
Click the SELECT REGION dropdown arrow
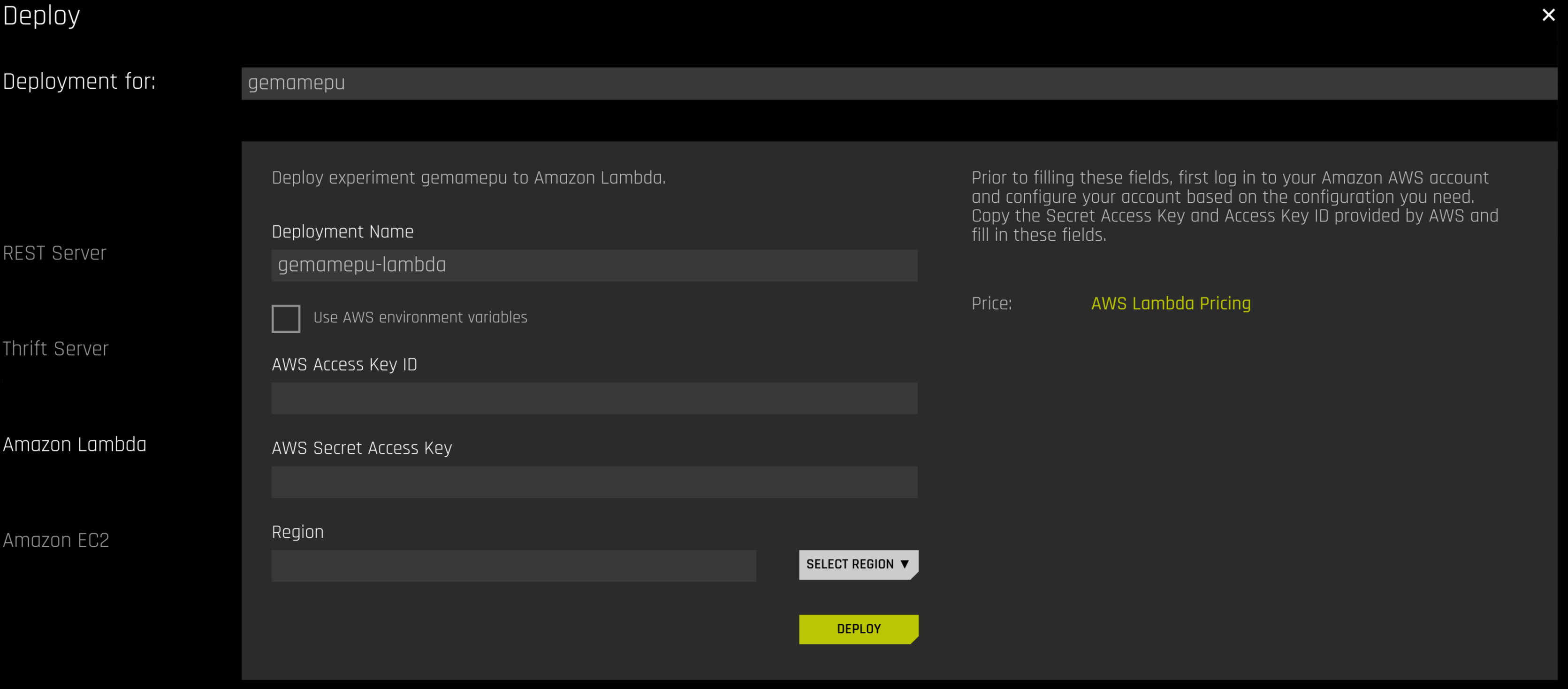tap(906, 564)
